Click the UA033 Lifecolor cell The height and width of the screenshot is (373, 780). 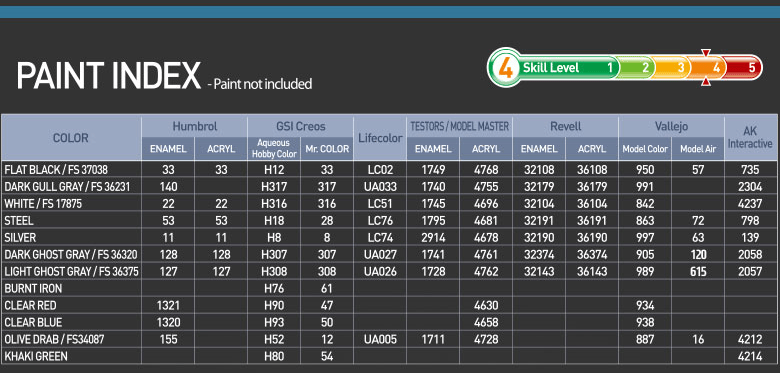[380, 186]
